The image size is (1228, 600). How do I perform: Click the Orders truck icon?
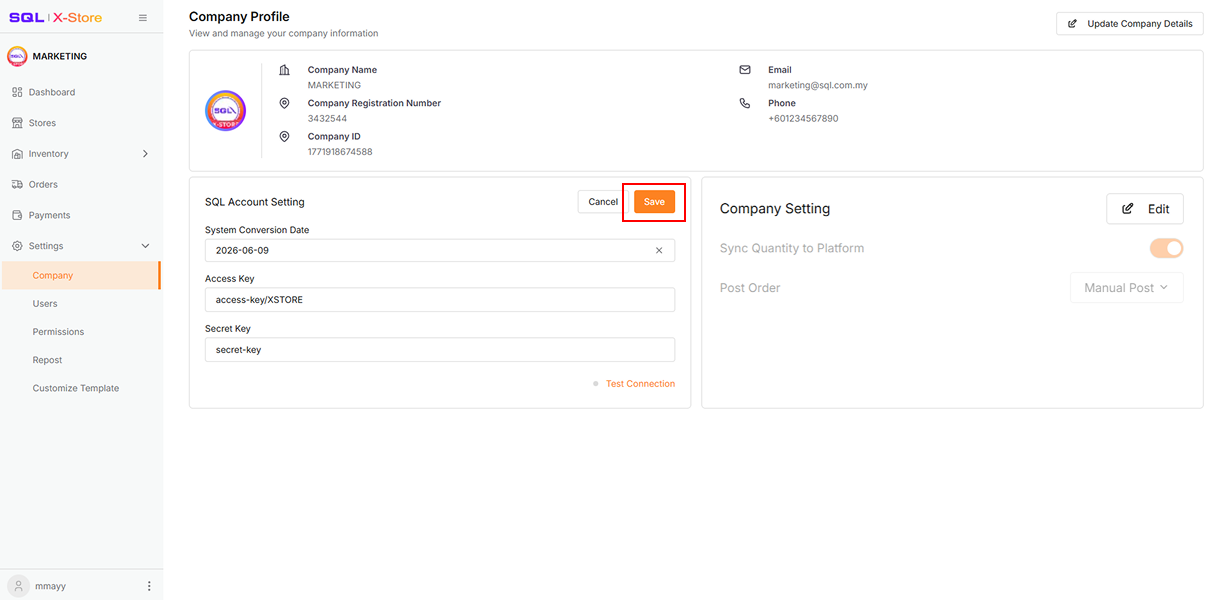click(17, 184)
